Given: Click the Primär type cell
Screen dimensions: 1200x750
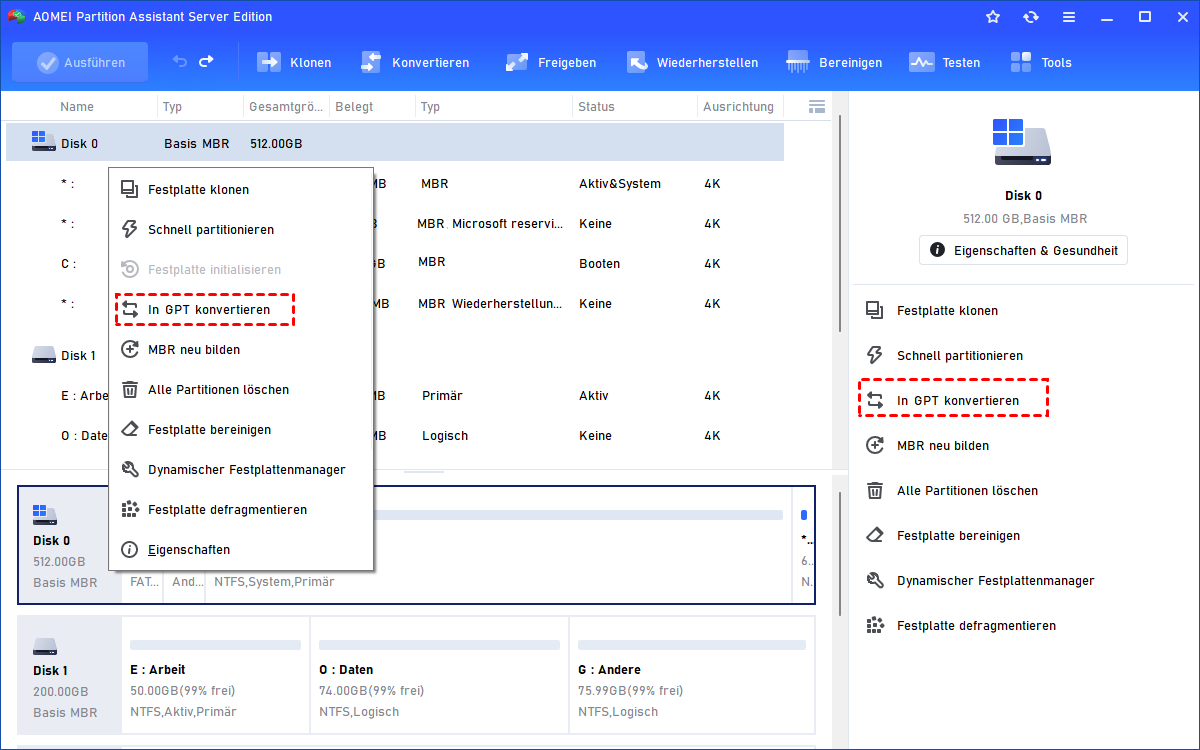Looking at the screenshot, I should 442,395.
